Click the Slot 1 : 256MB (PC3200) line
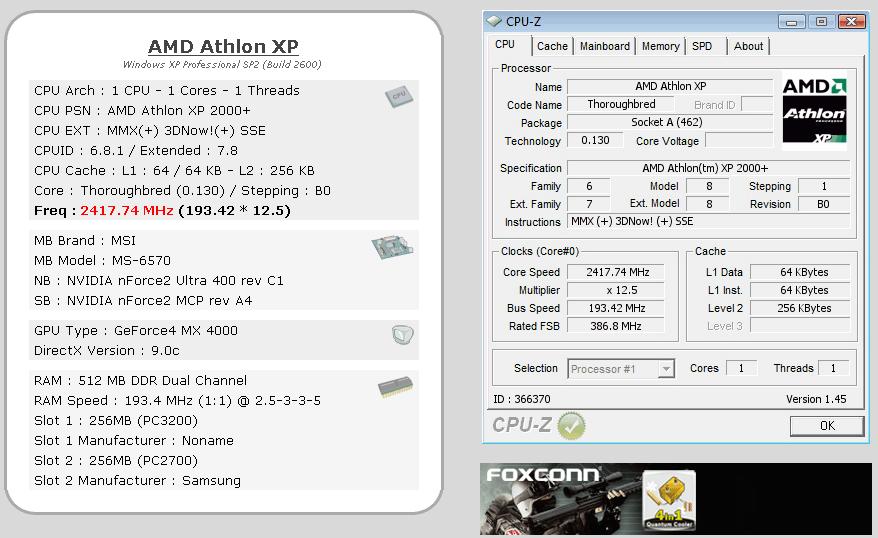The width and height of the screenshot is (878, 538). tap(115, 421)
